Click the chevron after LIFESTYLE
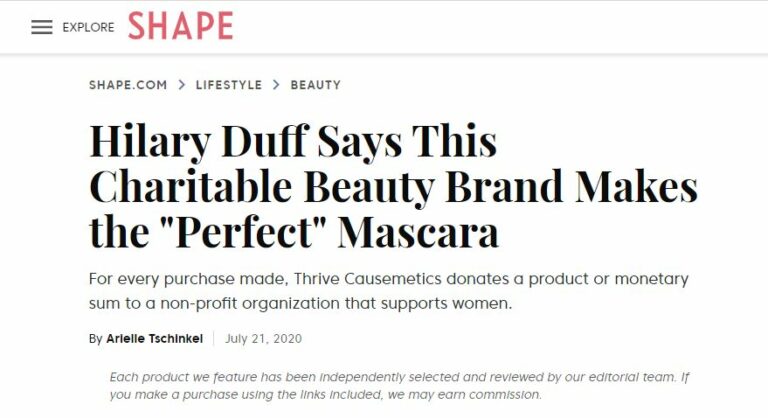This screenshot has height=418, width=768. [x=276, y=85]
